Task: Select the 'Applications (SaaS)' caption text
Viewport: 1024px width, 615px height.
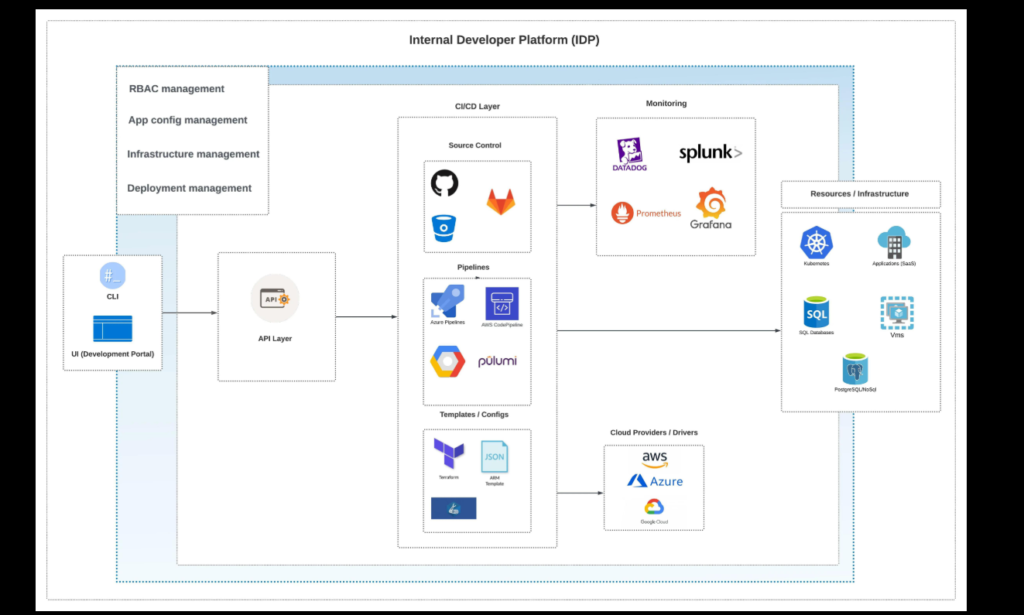Action: pyautogui.click(x=894, y=264)
